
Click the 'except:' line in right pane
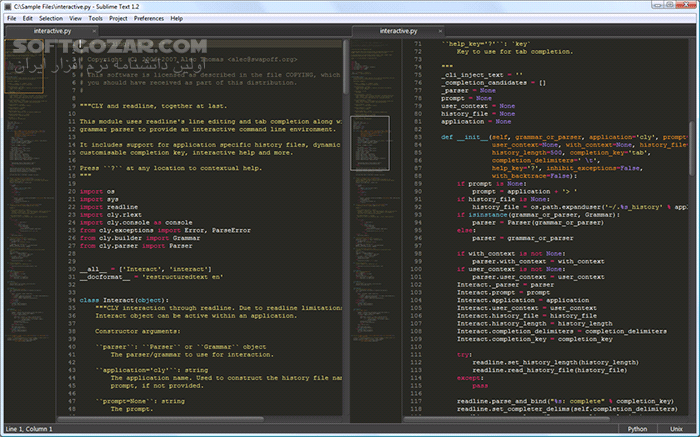pyautogui.click(x=470, y=378)
